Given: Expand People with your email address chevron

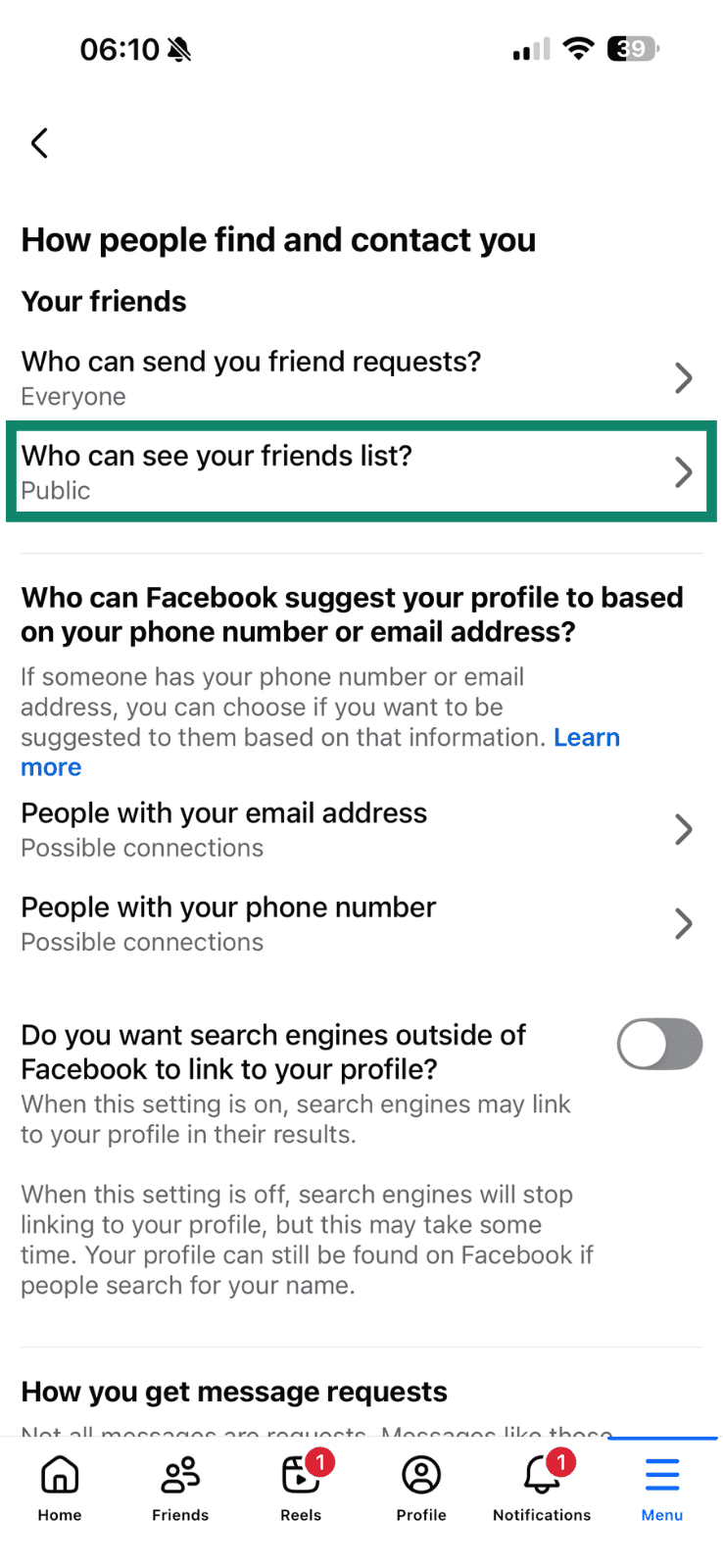Looking at the screenshot, I should (684, 830).
